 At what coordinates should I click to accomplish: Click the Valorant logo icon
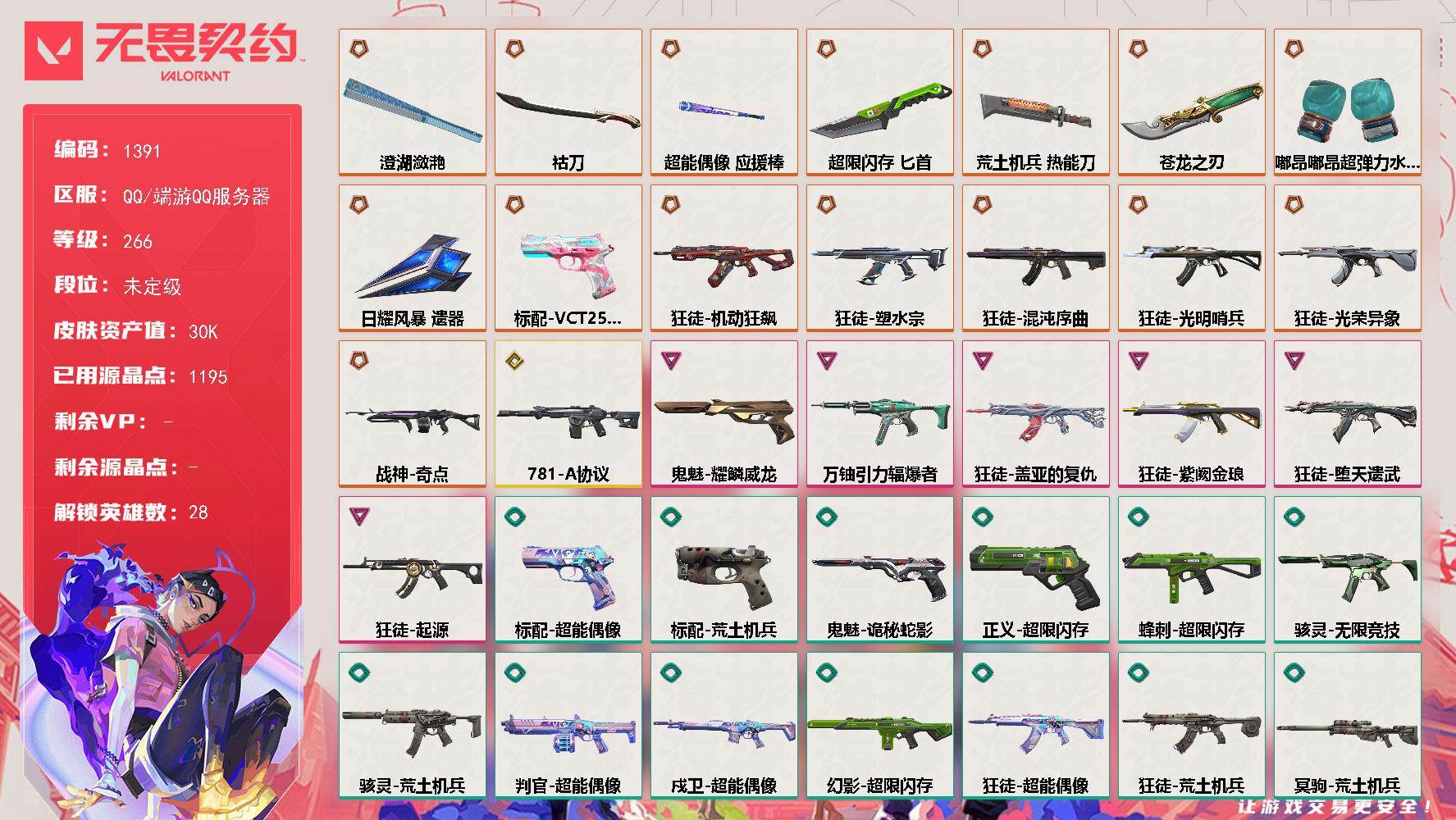(53, 51)
